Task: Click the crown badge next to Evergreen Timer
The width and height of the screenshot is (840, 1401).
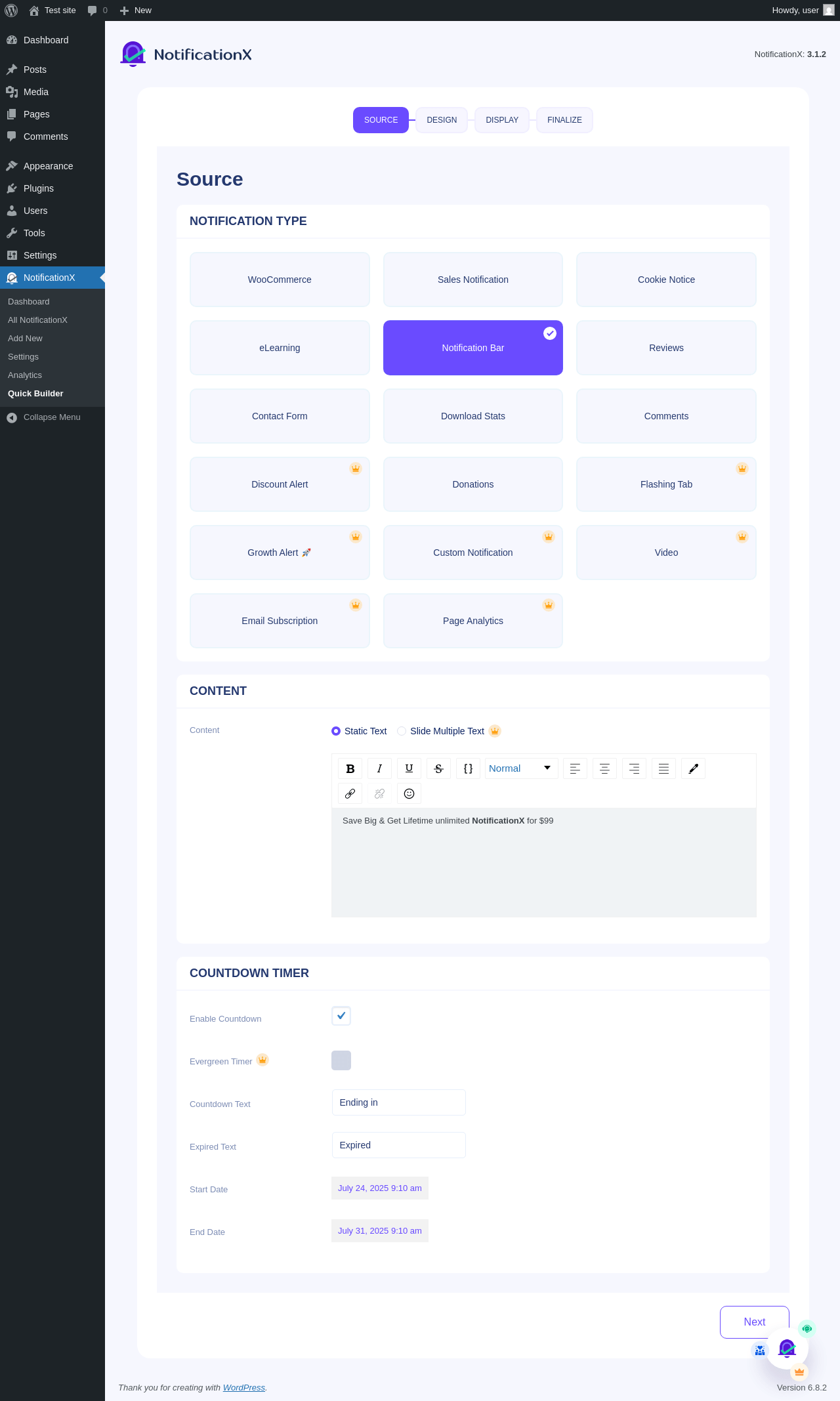Action: click(x=262, y=1060)
